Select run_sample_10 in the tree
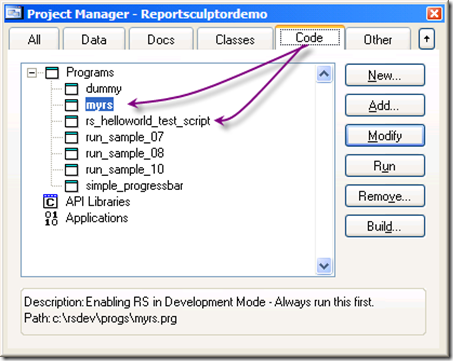This screenshot has height=361, width=453. point(125,169)
